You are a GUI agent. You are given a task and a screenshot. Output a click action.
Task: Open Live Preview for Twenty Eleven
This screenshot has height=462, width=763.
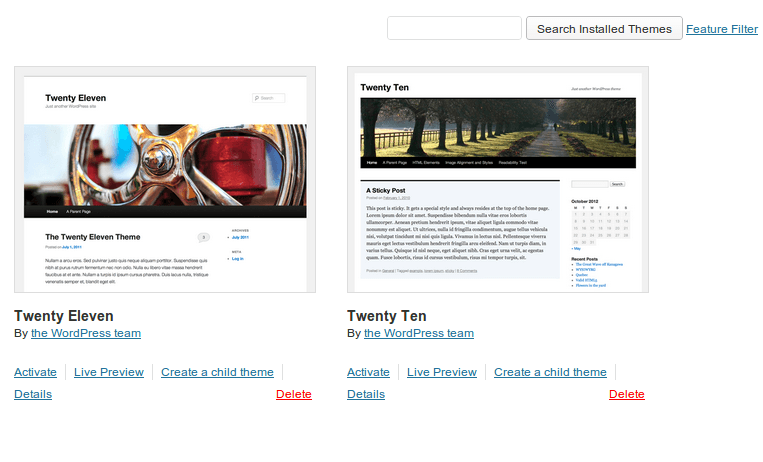point(109,372)
